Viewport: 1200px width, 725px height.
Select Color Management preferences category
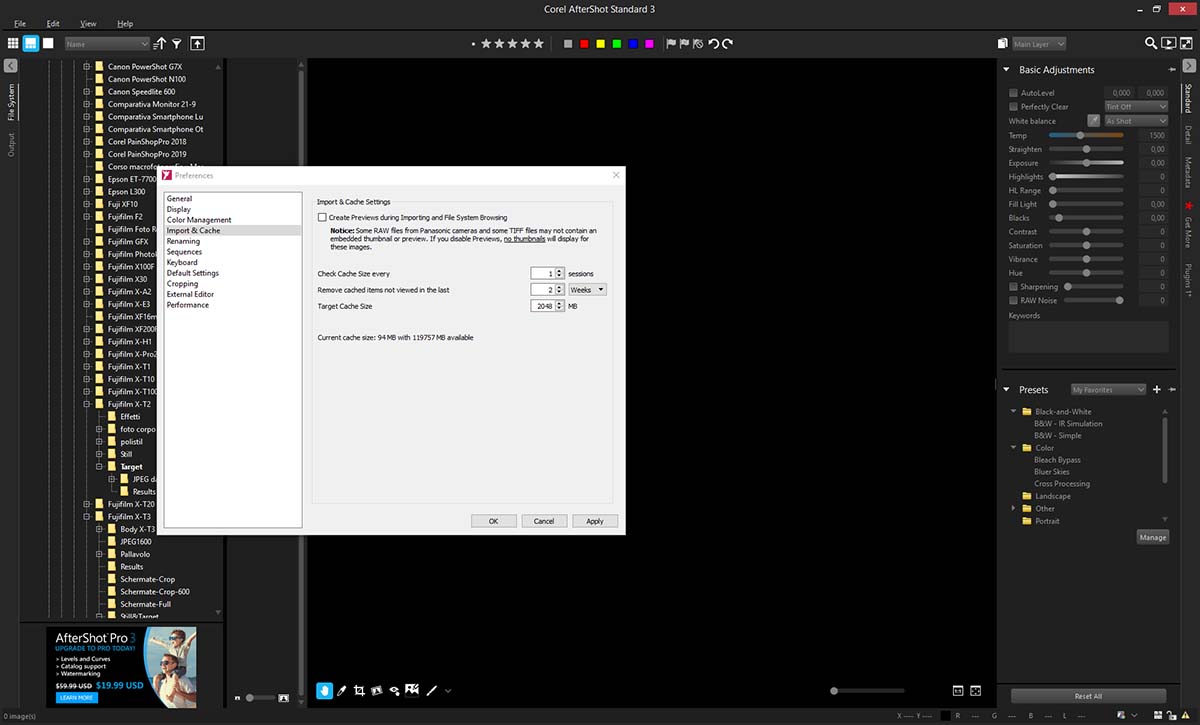coord(199,220)
